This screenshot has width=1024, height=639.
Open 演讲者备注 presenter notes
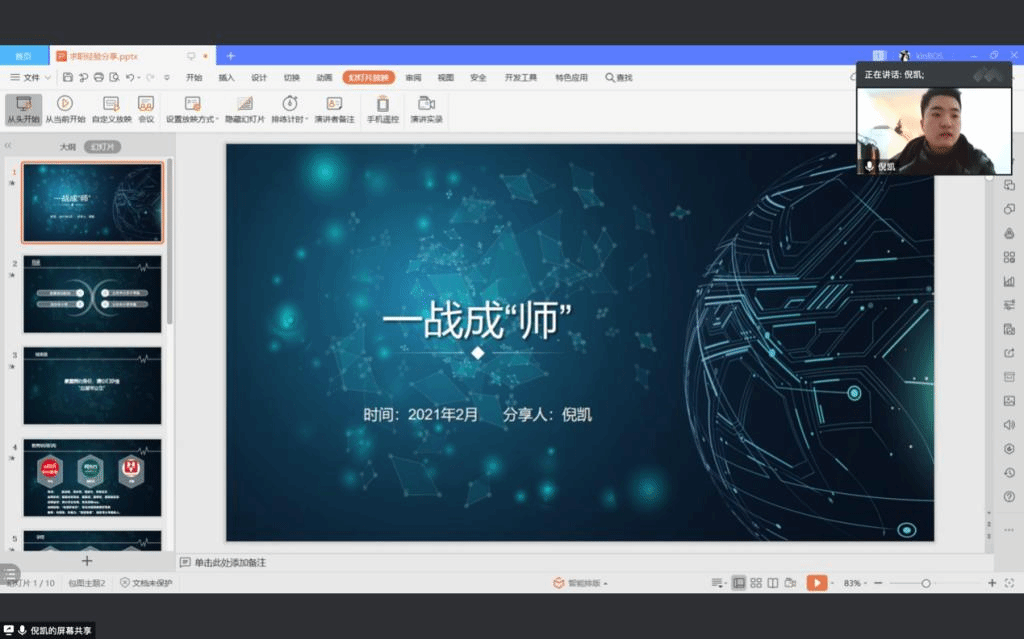[334, 103]
